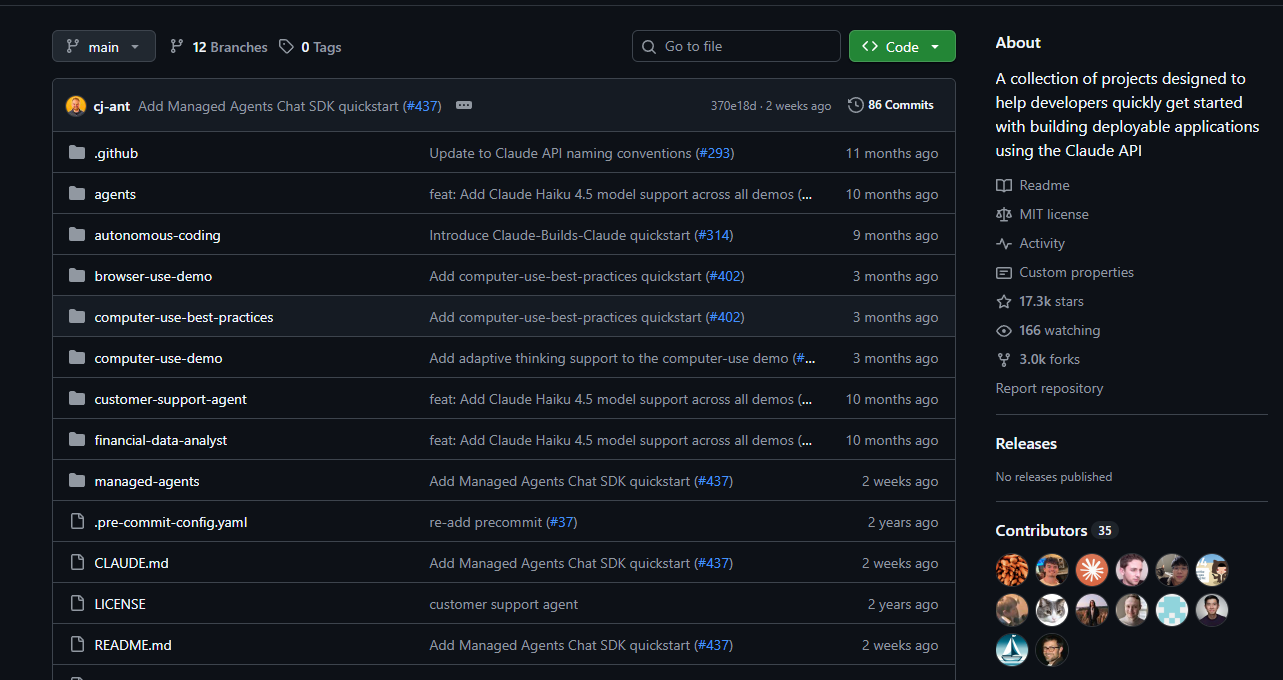Open the main branch dropdown

104,46
